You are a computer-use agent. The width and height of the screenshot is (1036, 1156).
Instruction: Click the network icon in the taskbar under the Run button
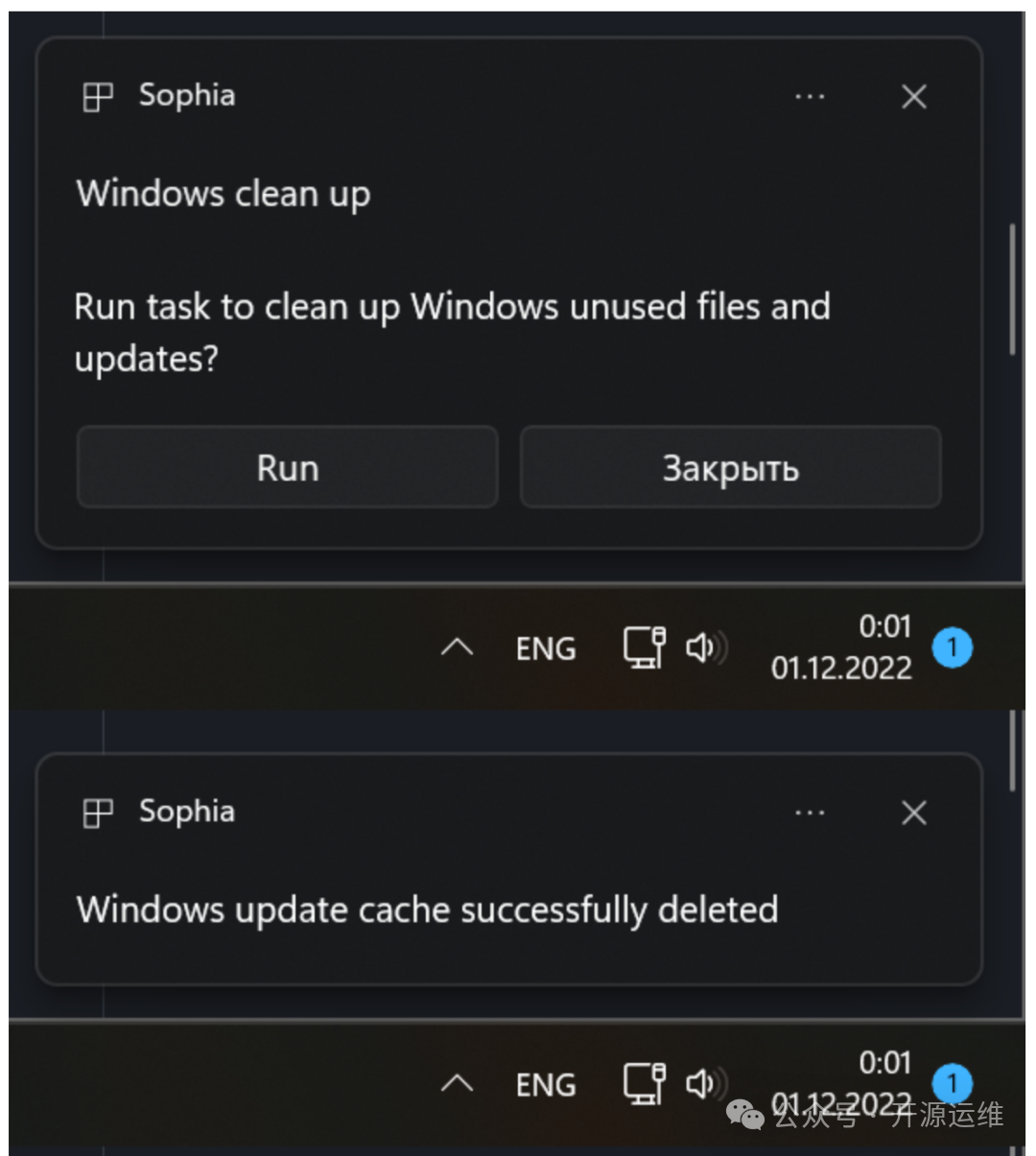644,648
